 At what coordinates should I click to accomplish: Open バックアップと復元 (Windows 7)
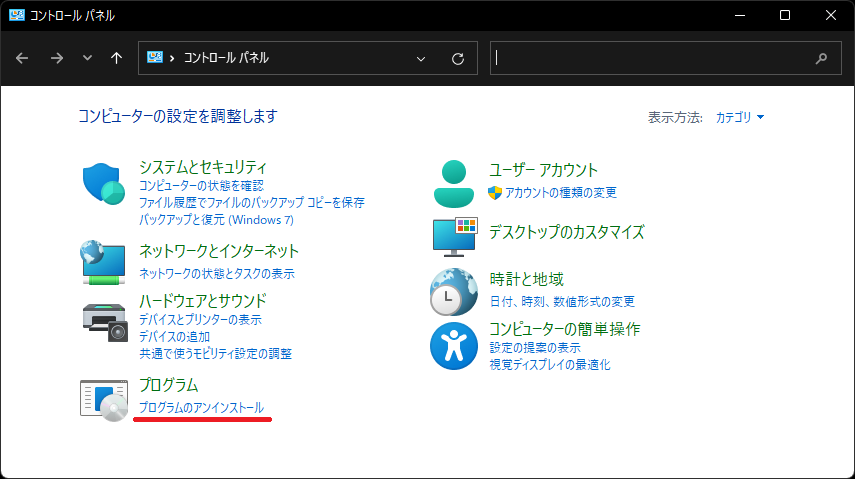point(216,219)
